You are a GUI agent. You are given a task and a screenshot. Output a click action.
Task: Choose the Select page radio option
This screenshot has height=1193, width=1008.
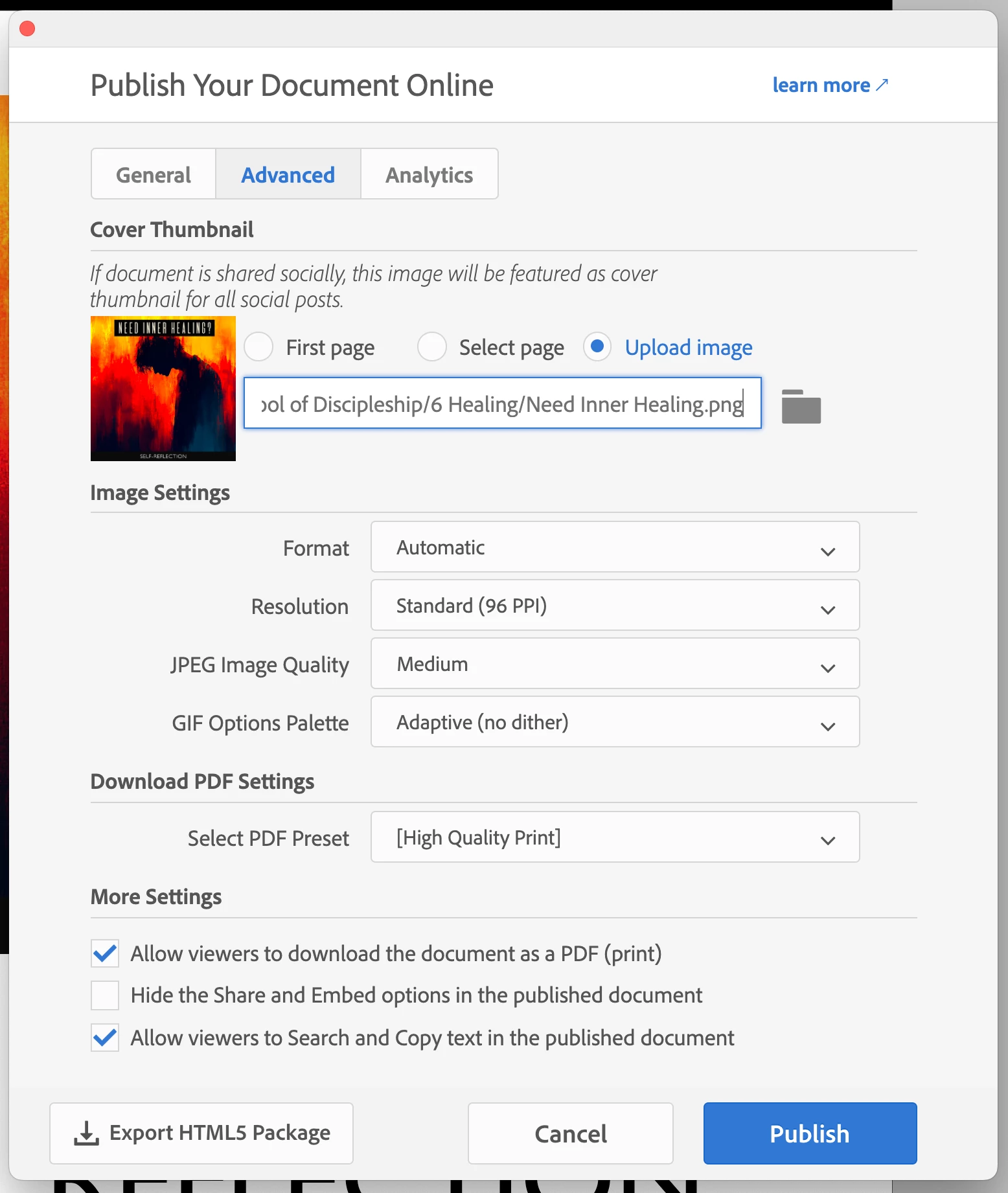point(432,347)
